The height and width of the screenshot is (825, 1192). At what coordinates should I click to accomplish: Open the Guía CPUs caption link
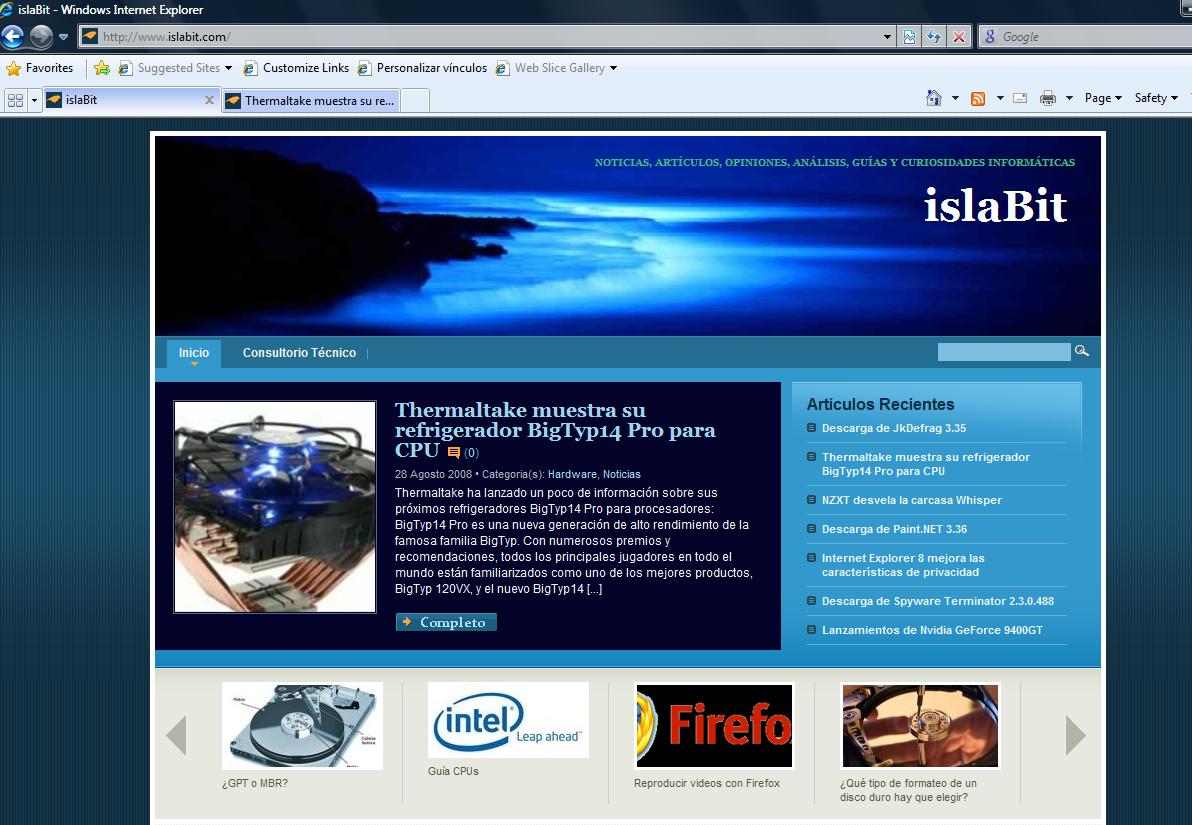tap(453, 771)
